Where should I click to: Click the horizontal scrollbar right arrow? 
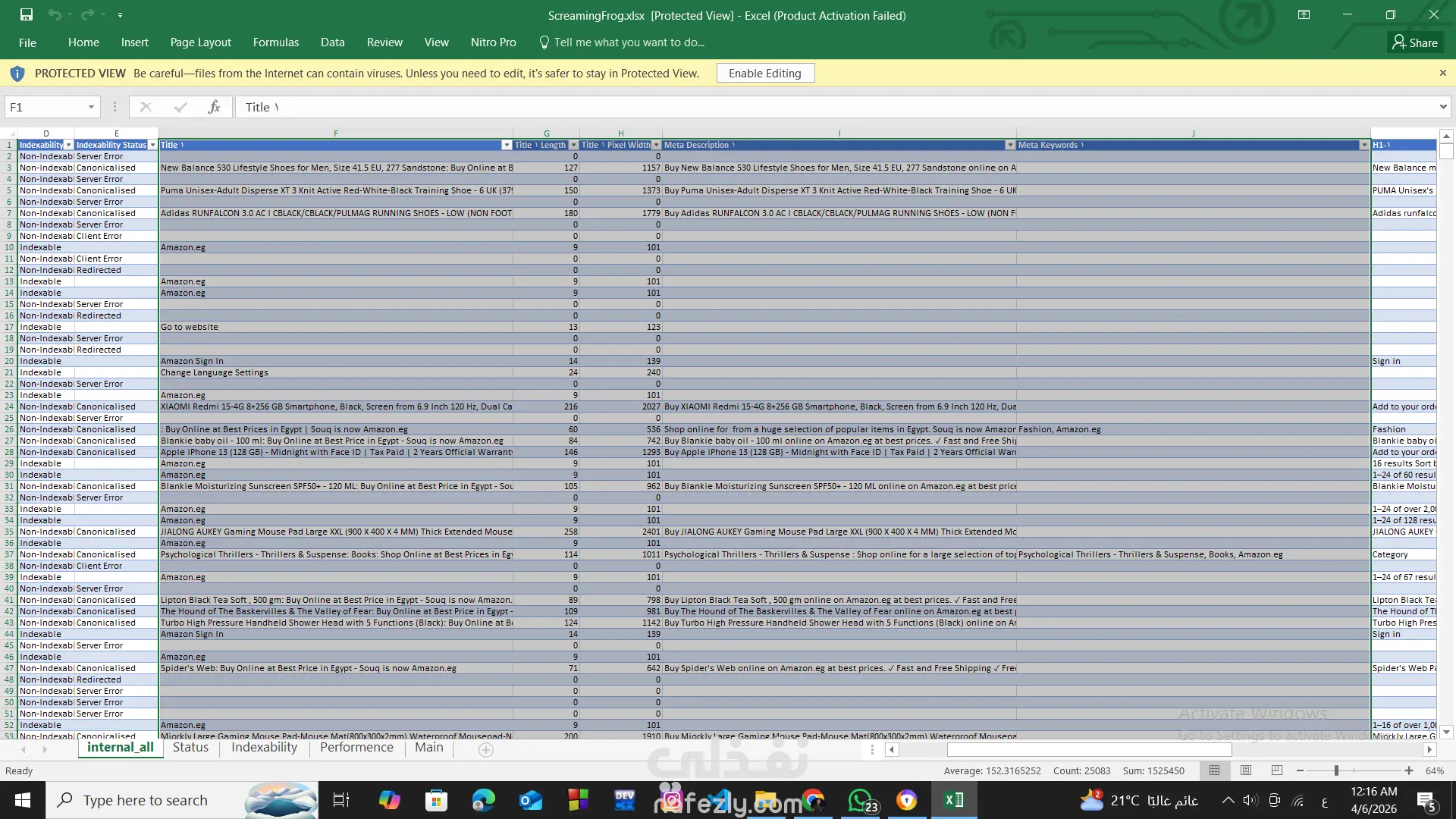pos(1429,749)
